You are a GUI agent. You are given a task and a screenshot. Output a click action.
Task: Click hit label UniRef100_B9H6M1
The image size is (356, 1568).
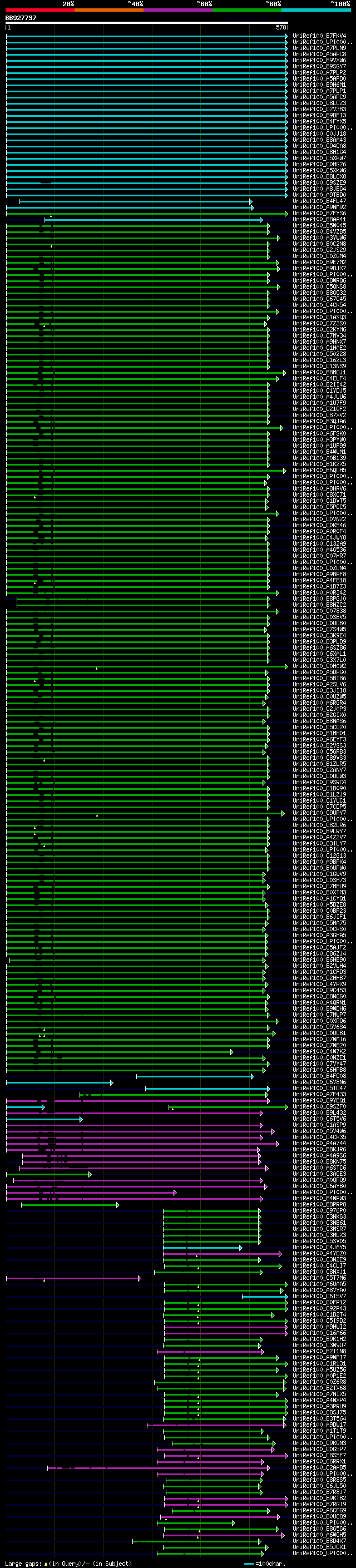[319, 85]
